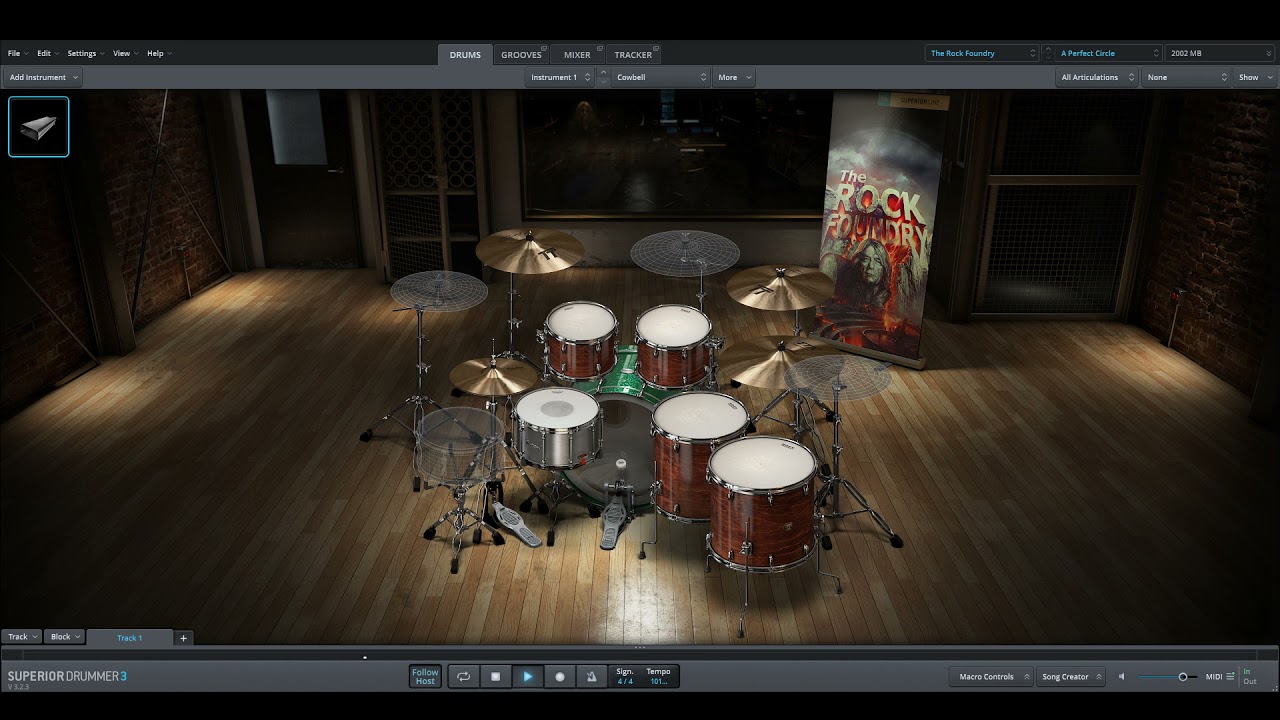The height and width of the screenshot is (720, 1280).
Task: Expand the Song Creator panel
Action: click(1071, 677)
